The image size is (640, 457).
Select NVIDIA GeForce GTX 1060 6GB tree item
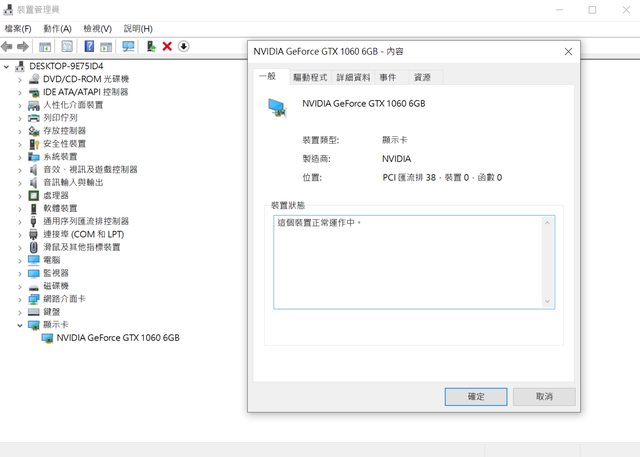[x=118, y=338]
